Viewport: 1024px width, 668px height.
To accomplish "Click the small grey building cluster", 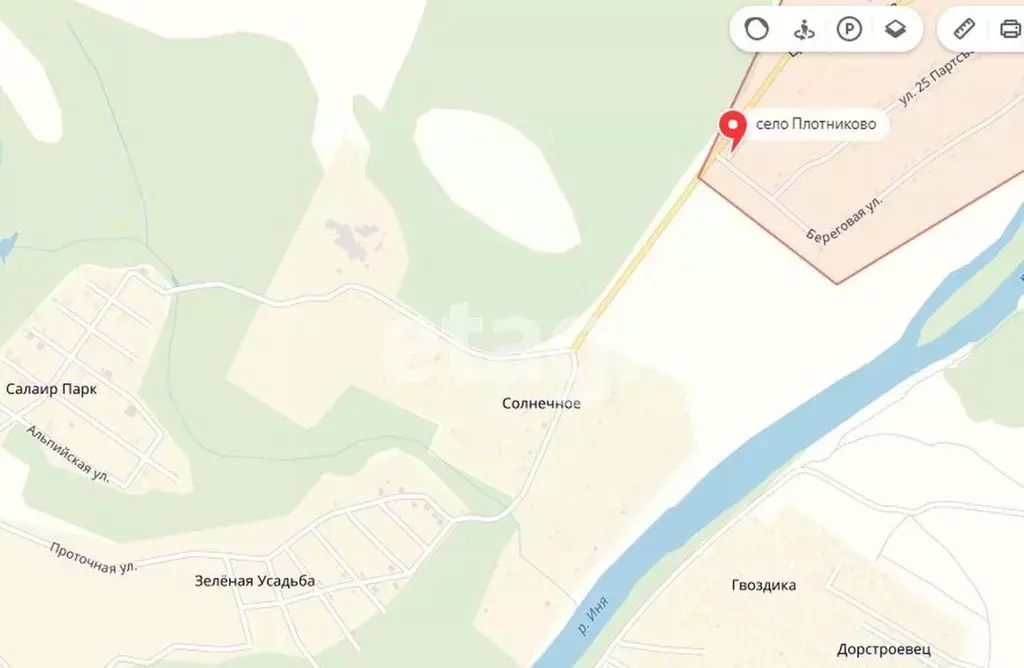I will [x=352, y=238].
